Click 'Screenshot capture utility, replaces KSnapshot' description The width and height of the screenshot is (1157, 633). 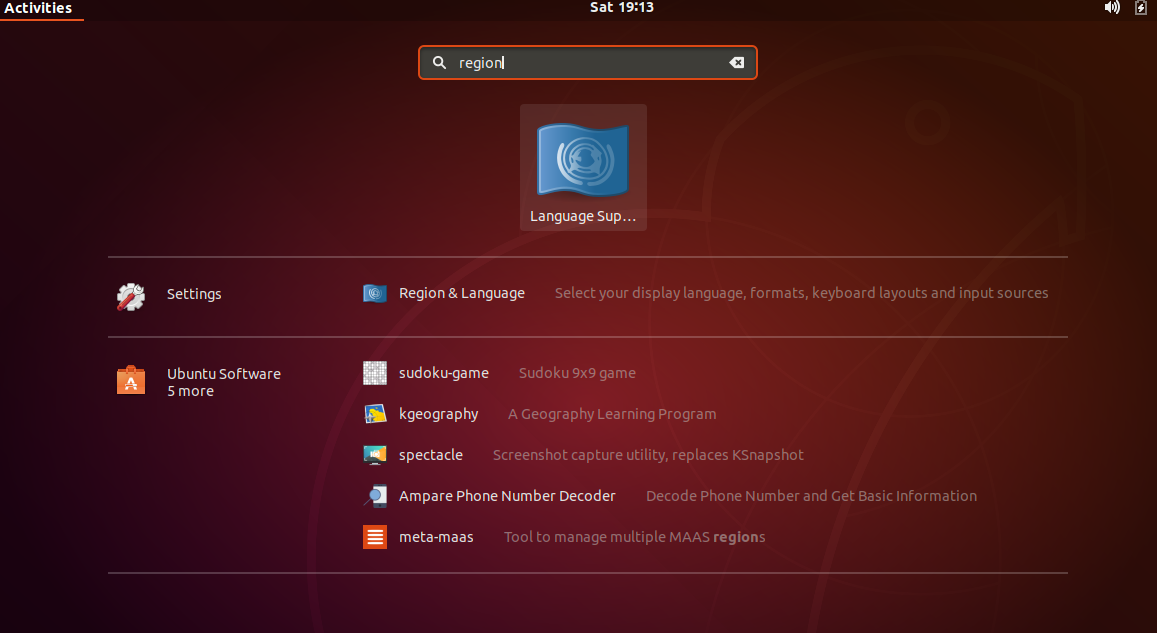(648, 455)
